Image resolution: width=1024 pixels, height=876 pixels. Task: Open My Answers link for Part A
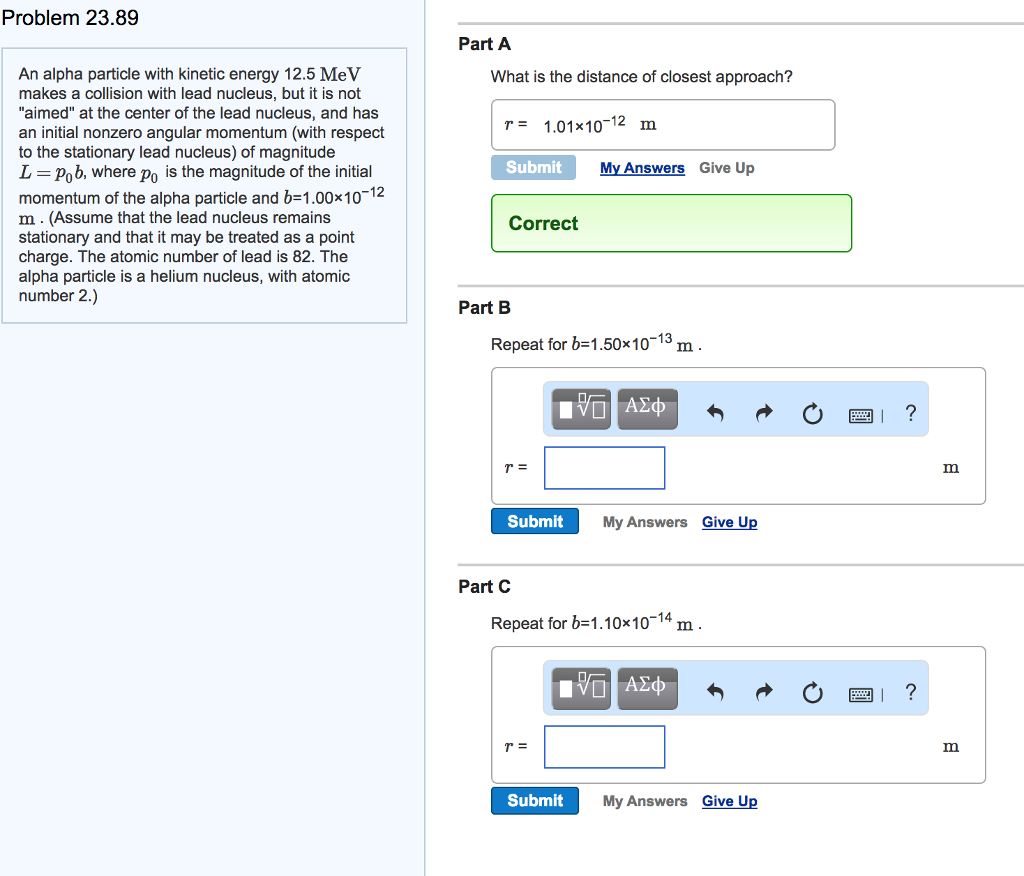pos(642,168)
